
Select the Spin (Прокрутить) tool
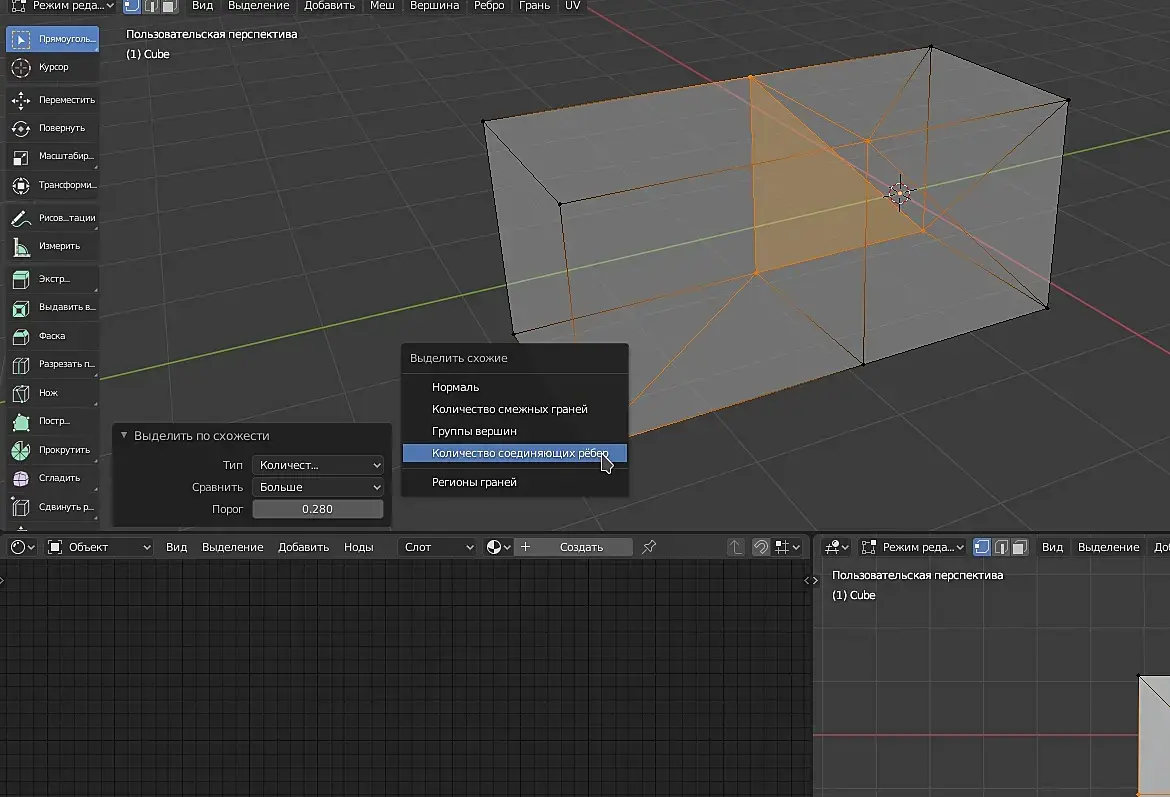(x=52, y=450)
